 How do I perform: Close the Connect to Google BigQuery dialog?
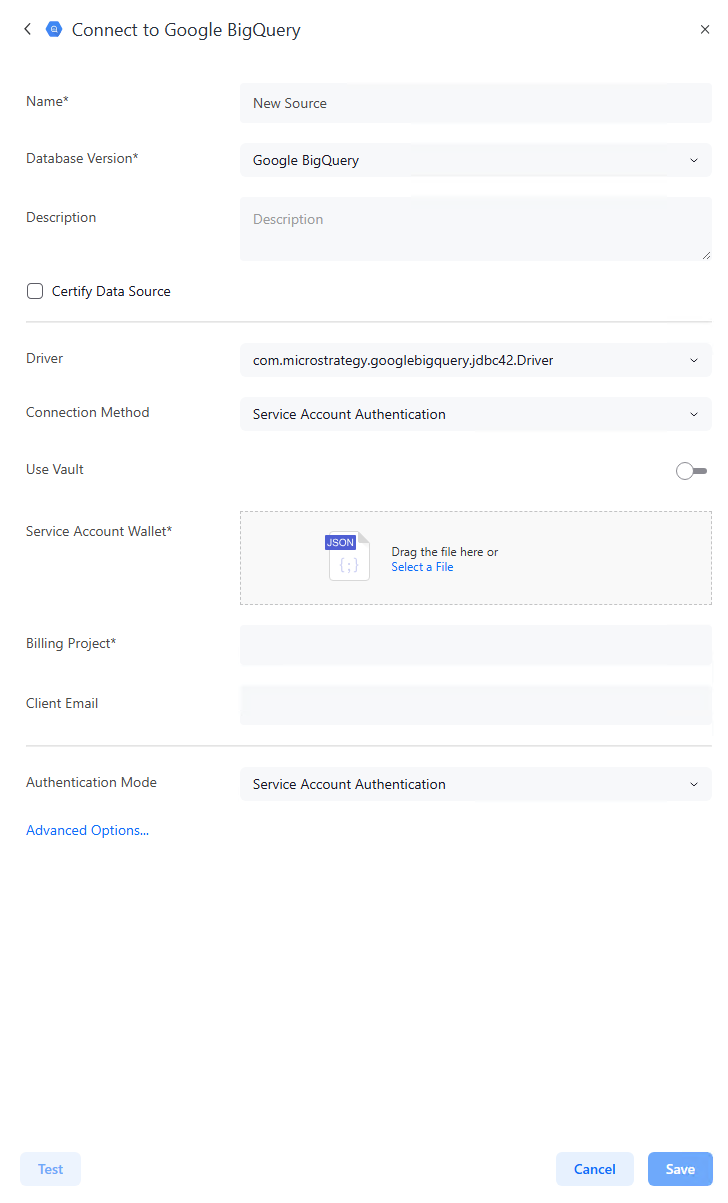[705, 30]
